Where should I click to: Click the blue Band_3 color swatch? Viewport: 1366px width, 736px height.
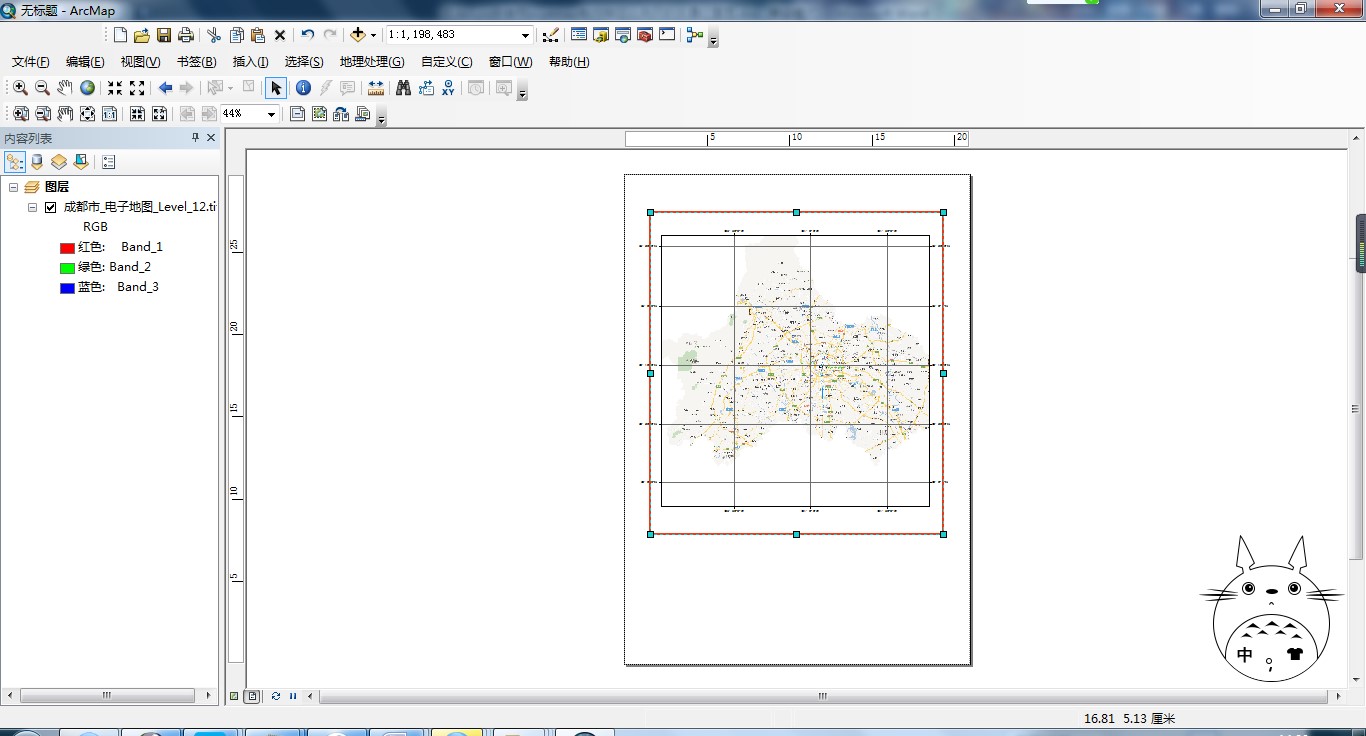pos(67,288)
